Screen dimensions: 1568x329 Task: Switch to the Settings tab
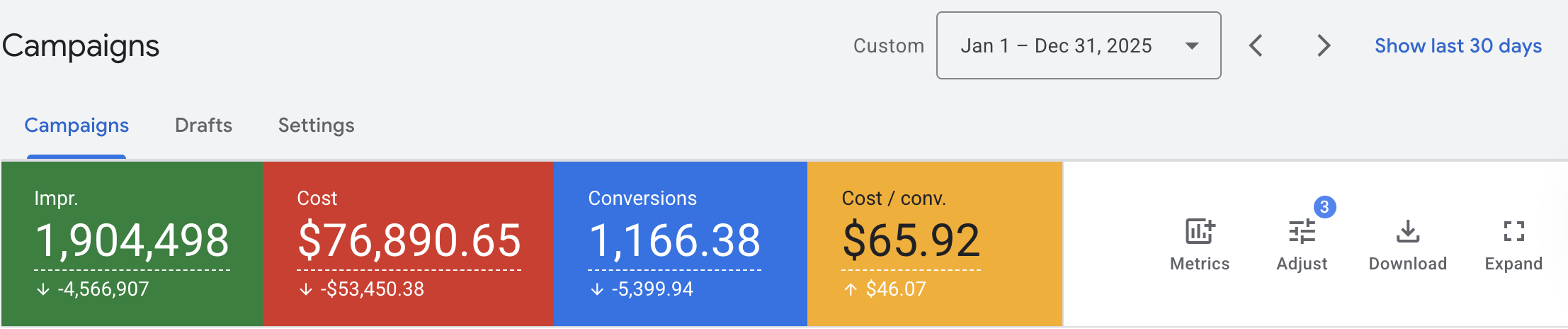(316, 126)
